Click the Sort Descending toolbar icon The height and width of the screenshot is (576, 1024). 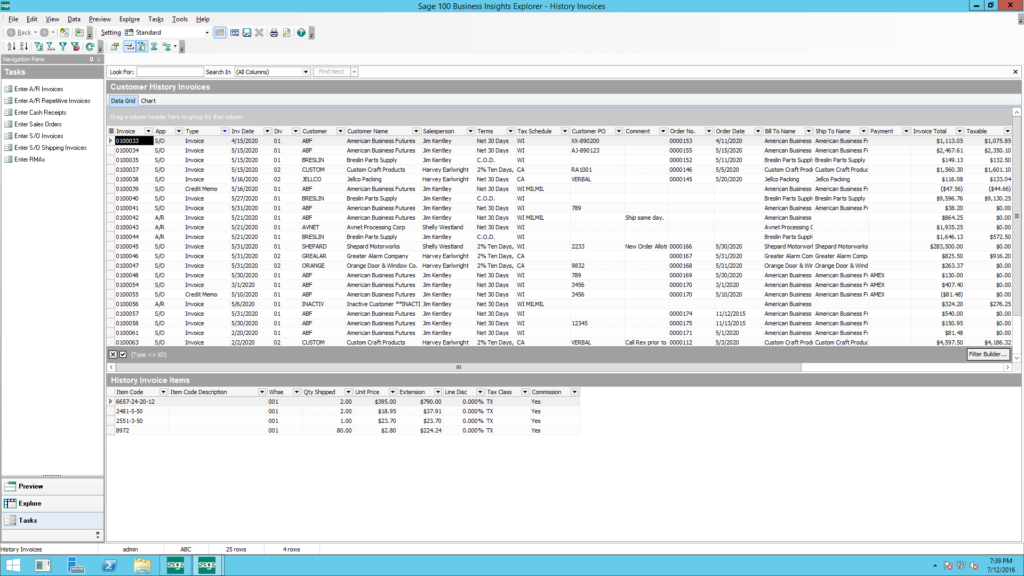tap(24, 46)
